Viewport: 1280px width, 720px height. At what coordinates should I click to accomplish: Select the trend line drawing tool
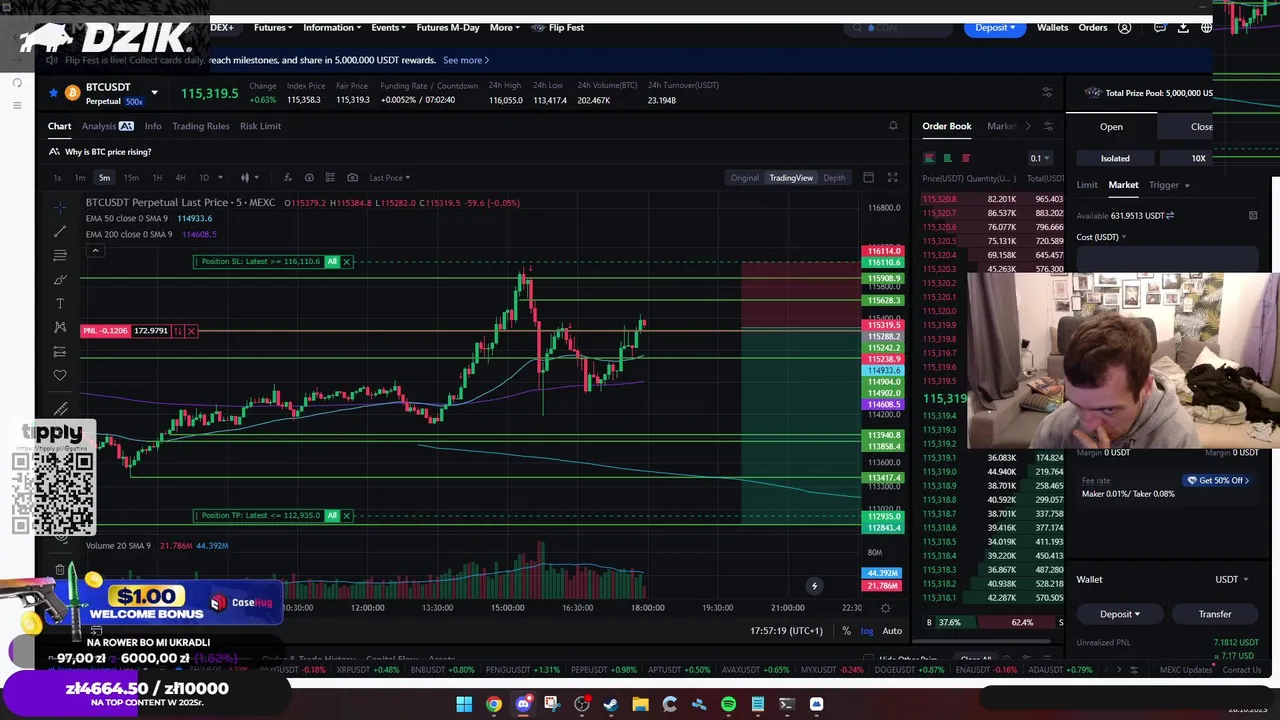(x=60, y=231)
